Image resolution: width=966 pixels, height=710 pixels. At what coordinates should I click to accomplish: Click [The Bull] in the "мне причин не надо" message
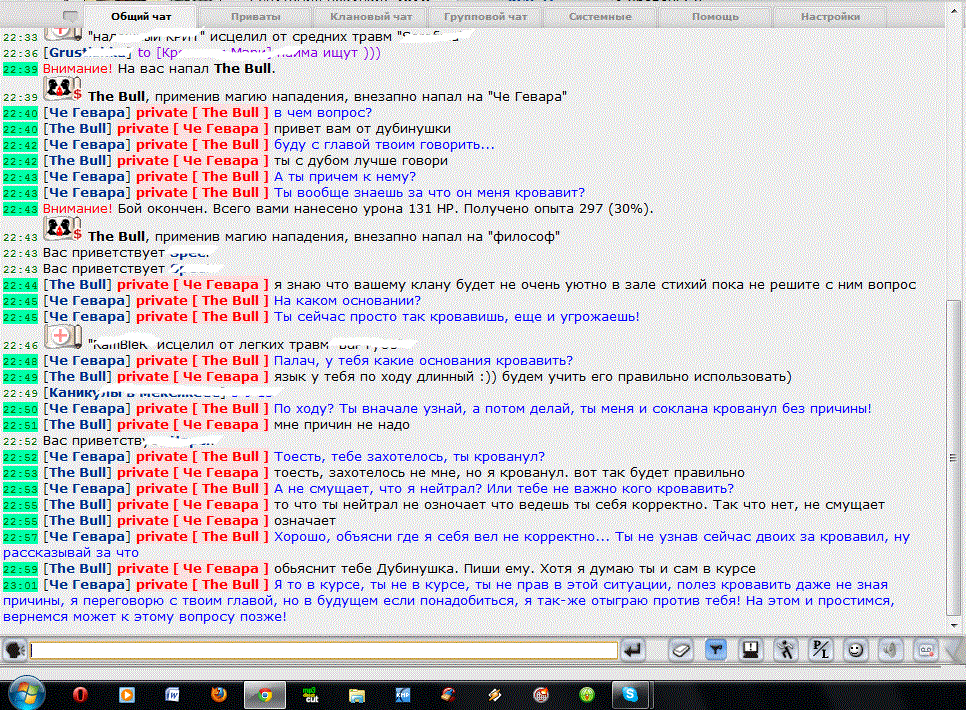pyautogui.click(x=77, y=425)
